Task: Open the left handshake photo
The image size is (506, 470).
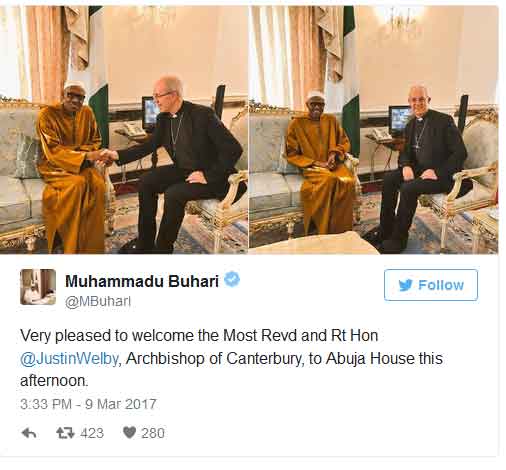Action: coord(124,130)
